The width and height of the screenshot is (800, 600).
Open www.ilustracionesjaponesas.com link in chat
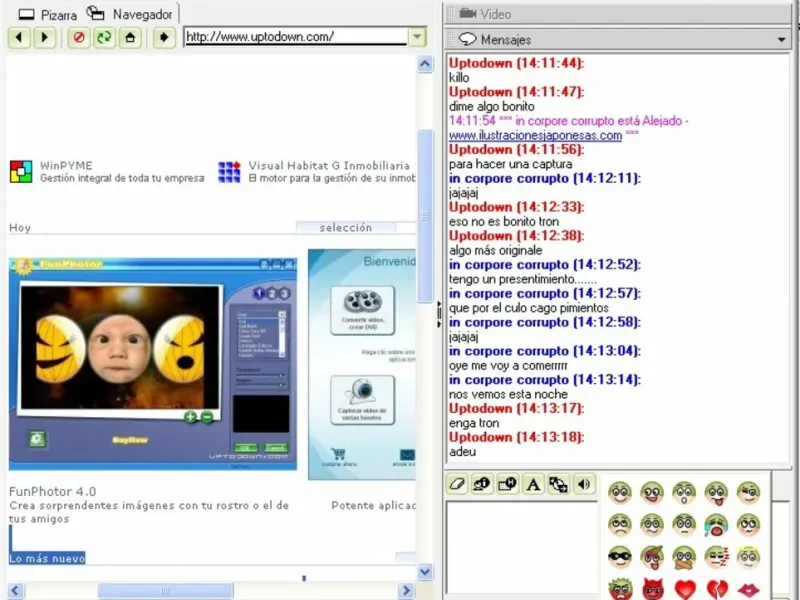pyautogui.click(x=535, y=136)
